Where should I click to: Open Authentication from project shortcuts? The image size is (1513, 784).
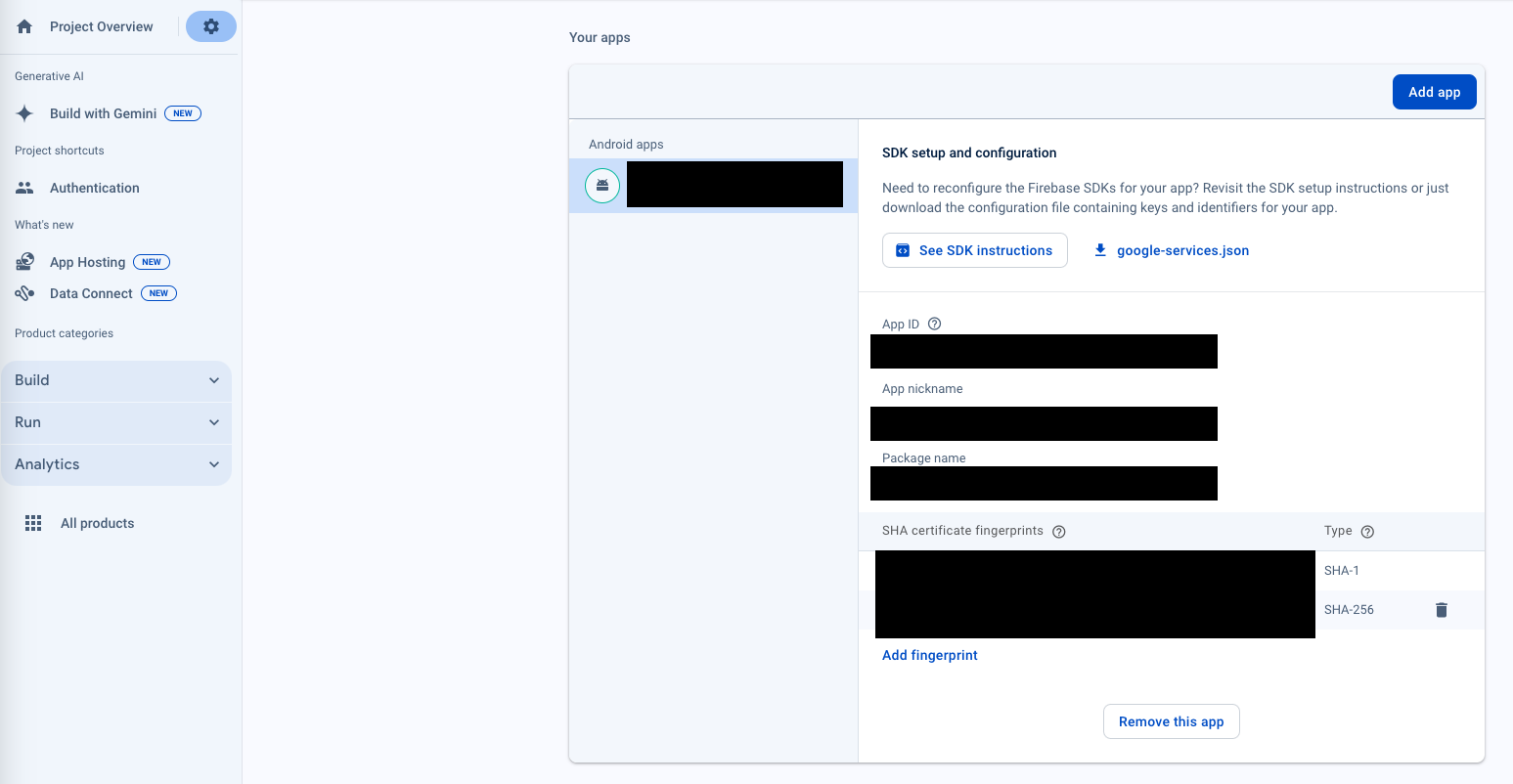pos(95,188)
